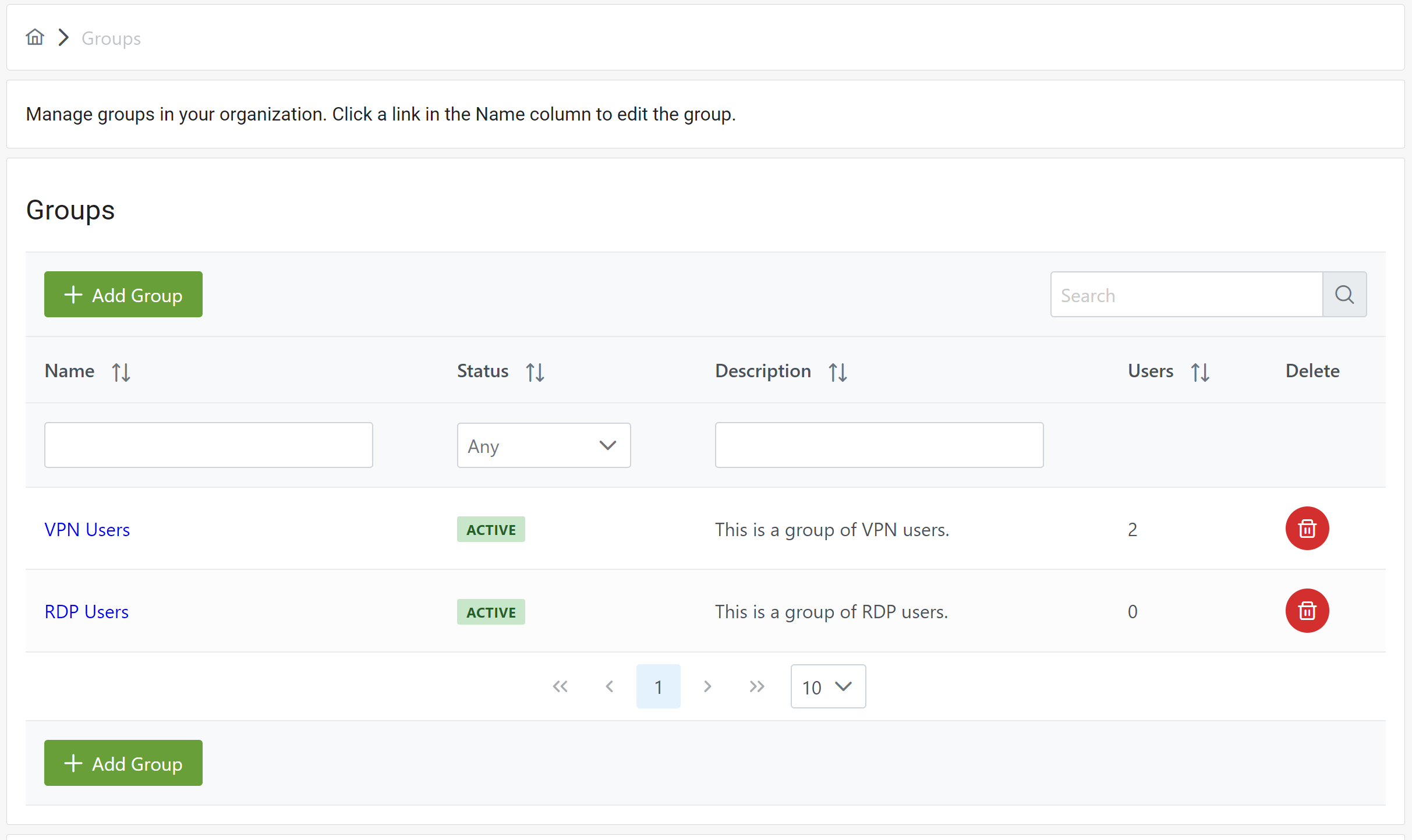
Task: Open the RDP Users group link
Action: pos(87,612)
